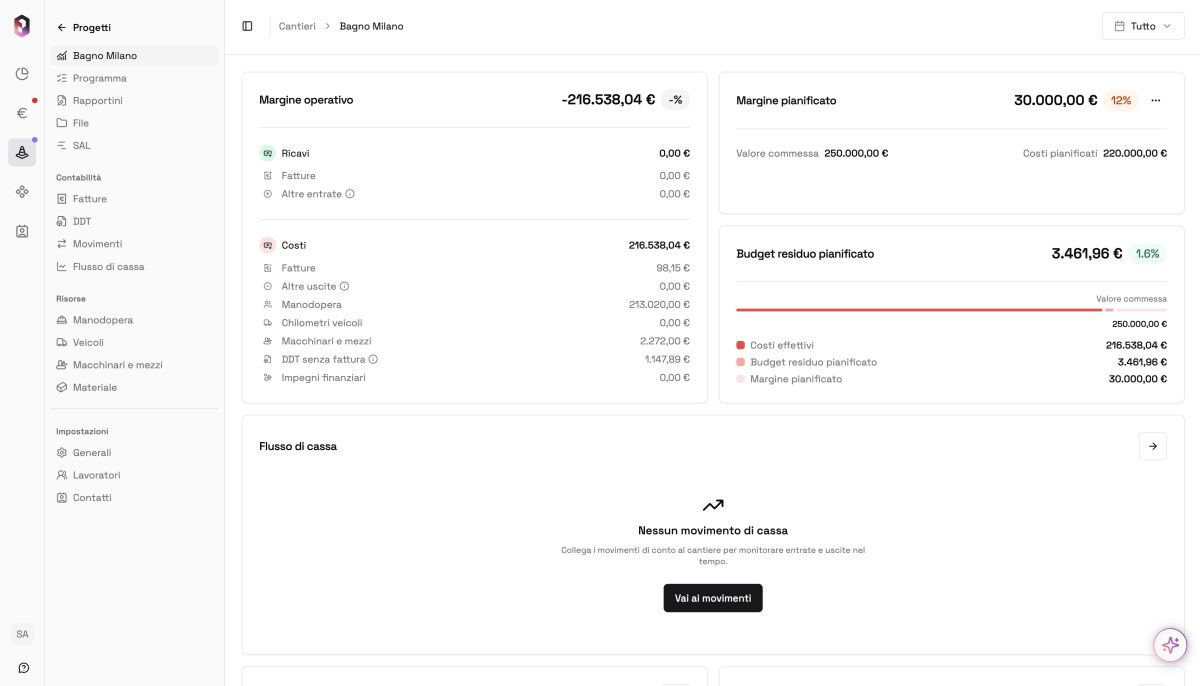The image size is (1200, 686).
Task: Click the info icon beside Altre entrate
Action: click(x=350, y=194)
